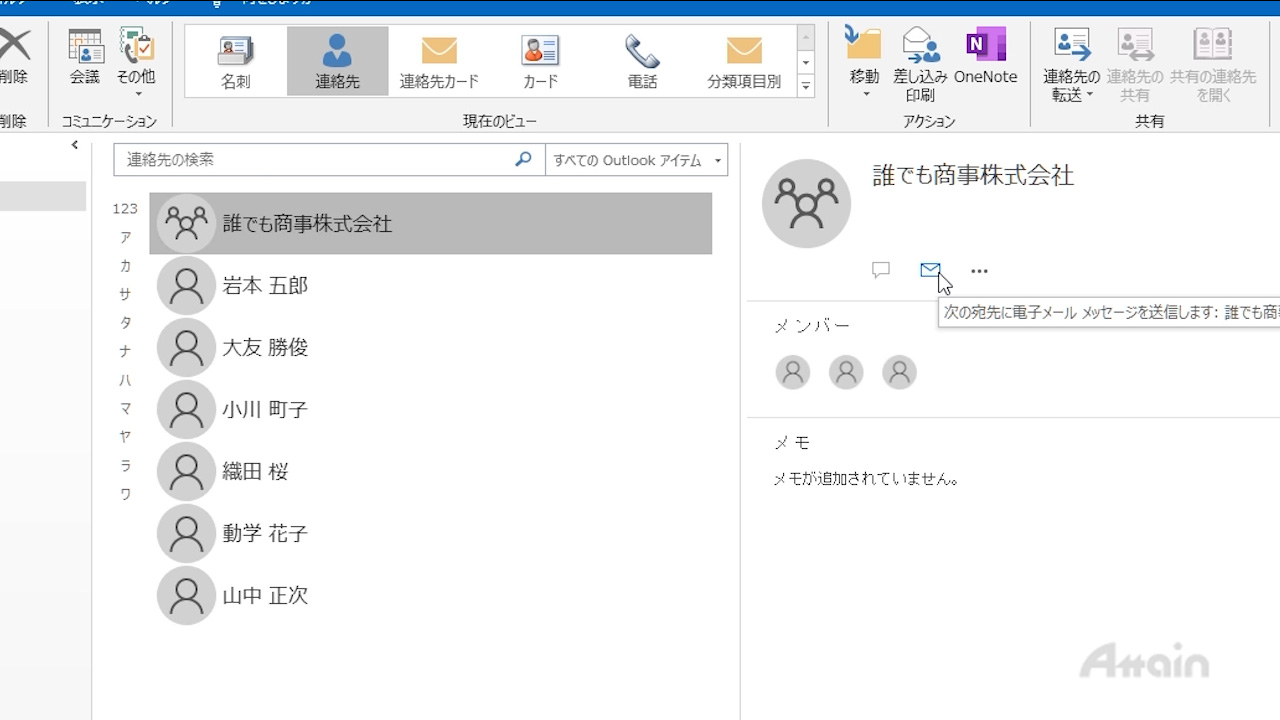Open 差し込み印刷 mail merge

[x=919, y=64]
